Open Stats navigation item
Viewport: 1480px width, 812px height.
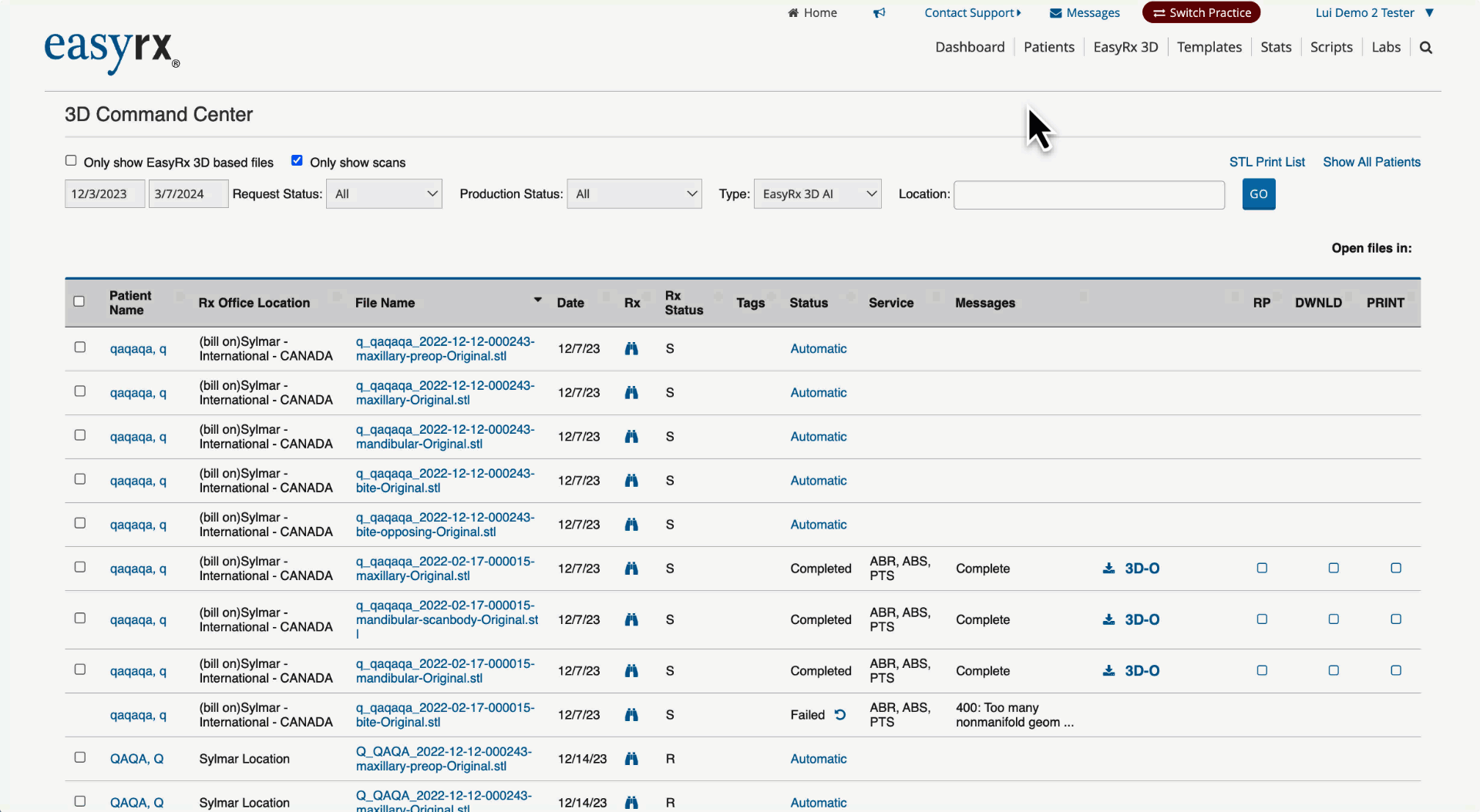pyautogui.click(x=1276, y=48)
